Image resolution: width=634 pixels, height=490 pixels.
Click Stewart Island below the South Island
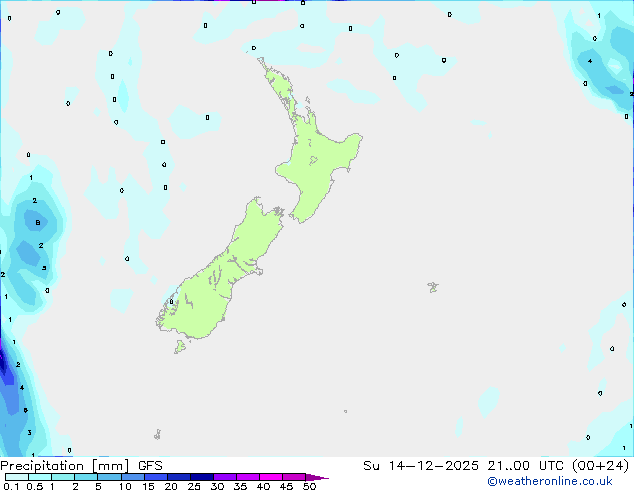[x=180, y=346]
